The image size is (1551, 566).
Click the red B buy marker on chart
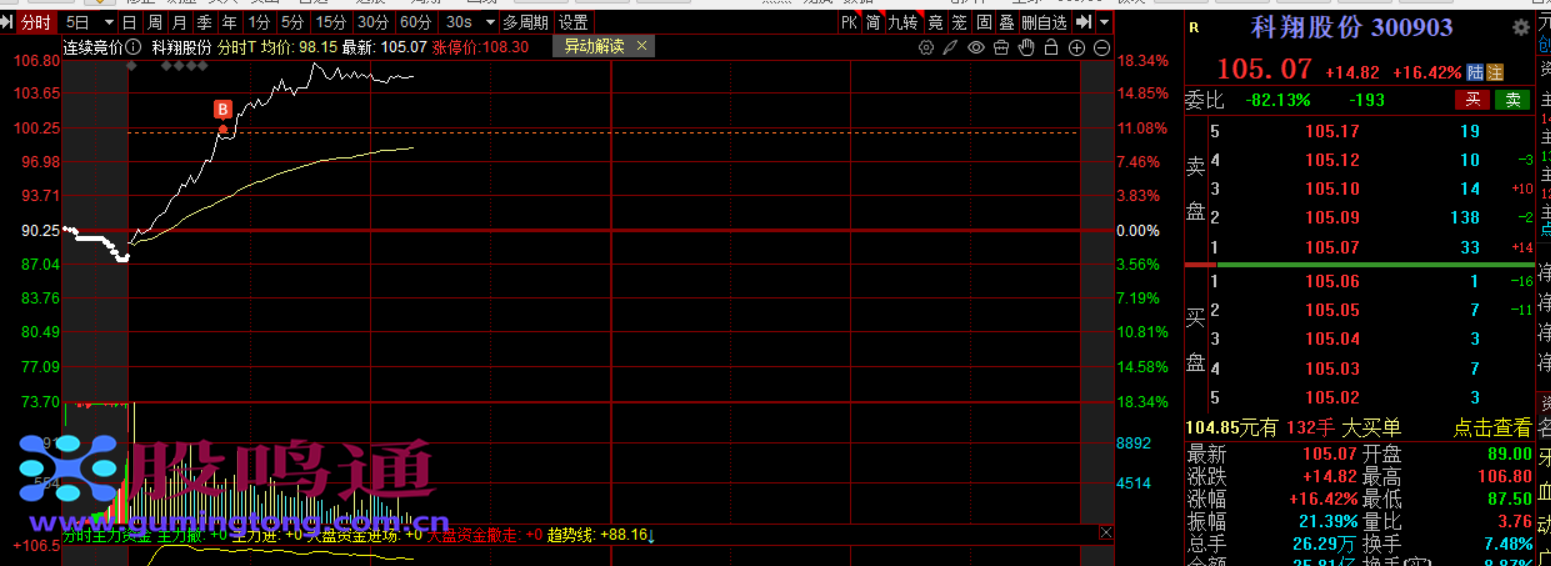[223, 109]
